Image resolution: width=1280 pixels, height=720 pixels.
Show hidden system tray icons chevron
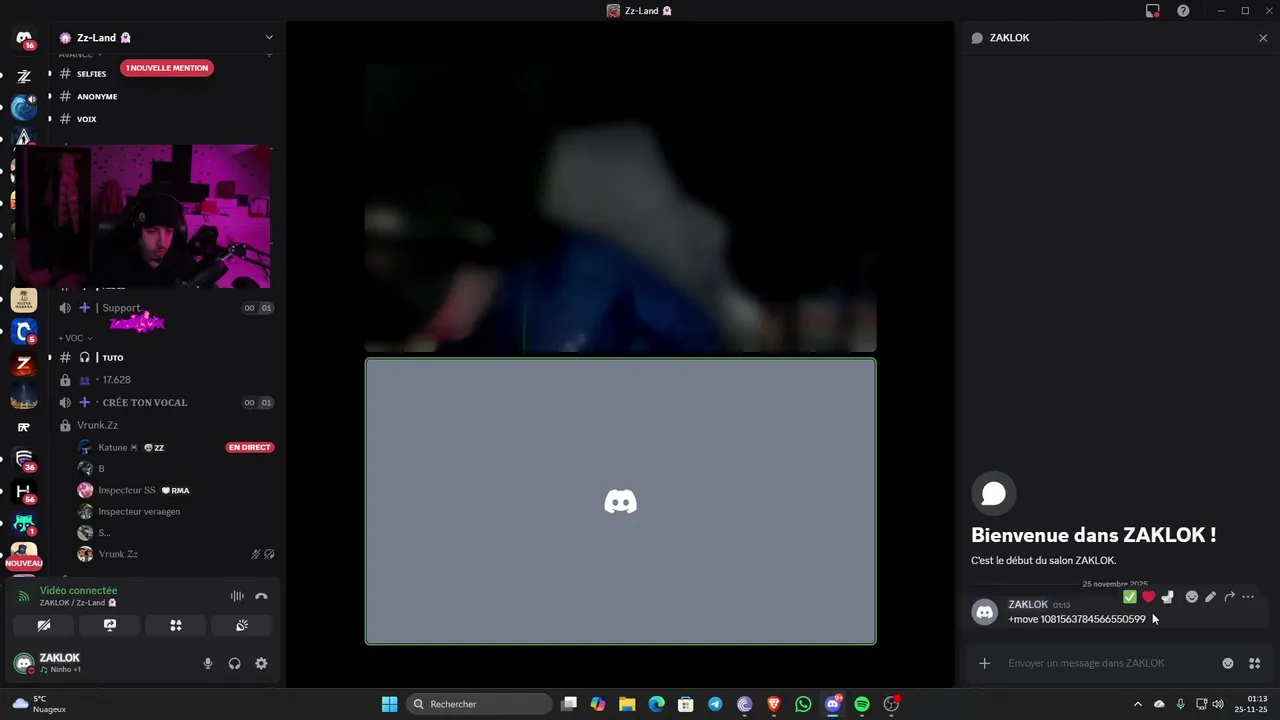(1137, 704)
